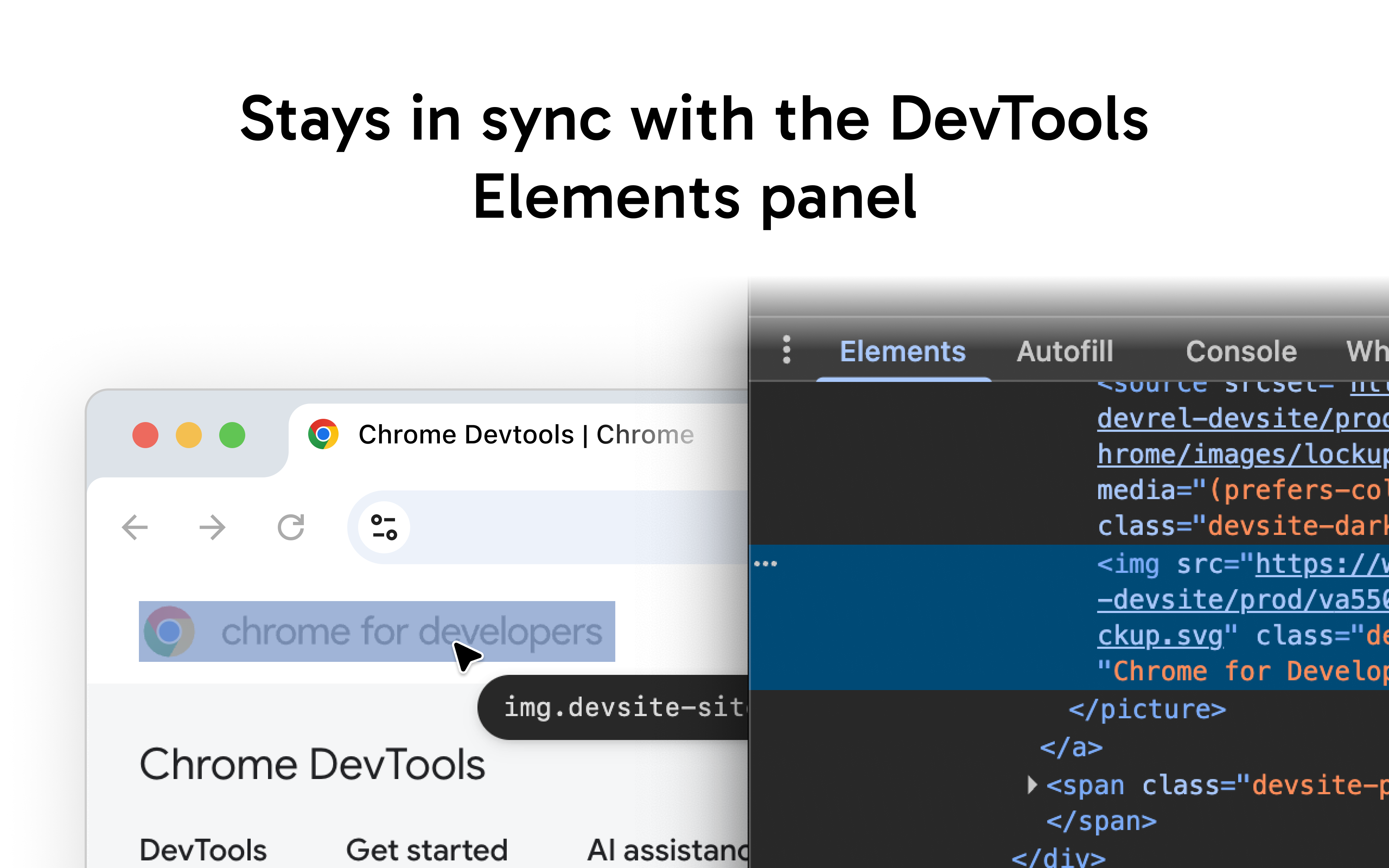This screenshot has height=868, width=1389.
Task: Click in the browser address bar
Action: [574, 527]
